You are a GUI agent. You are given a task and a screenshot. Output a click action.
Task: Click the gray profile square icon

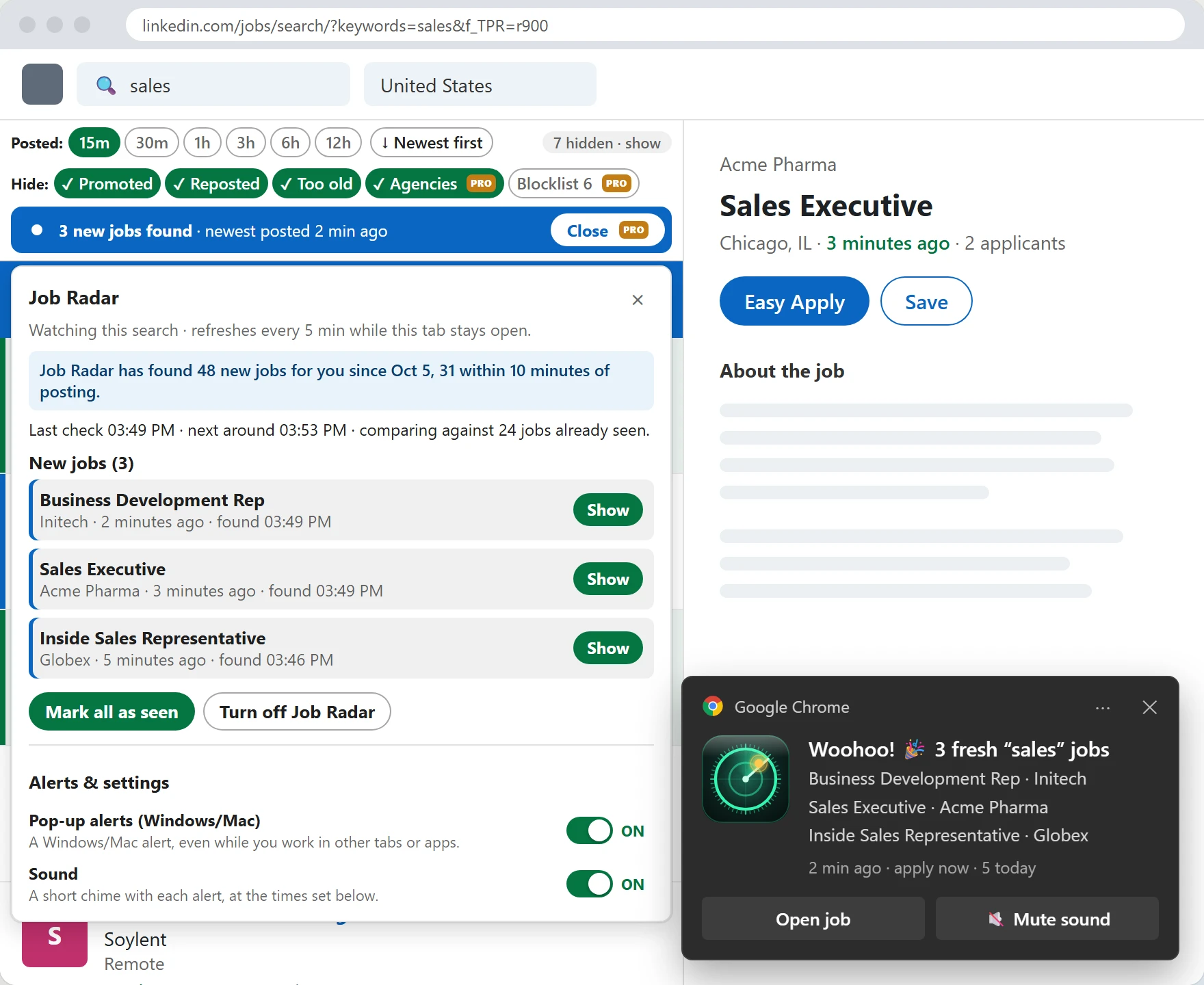pyautogui.click(x=42, y=84)
